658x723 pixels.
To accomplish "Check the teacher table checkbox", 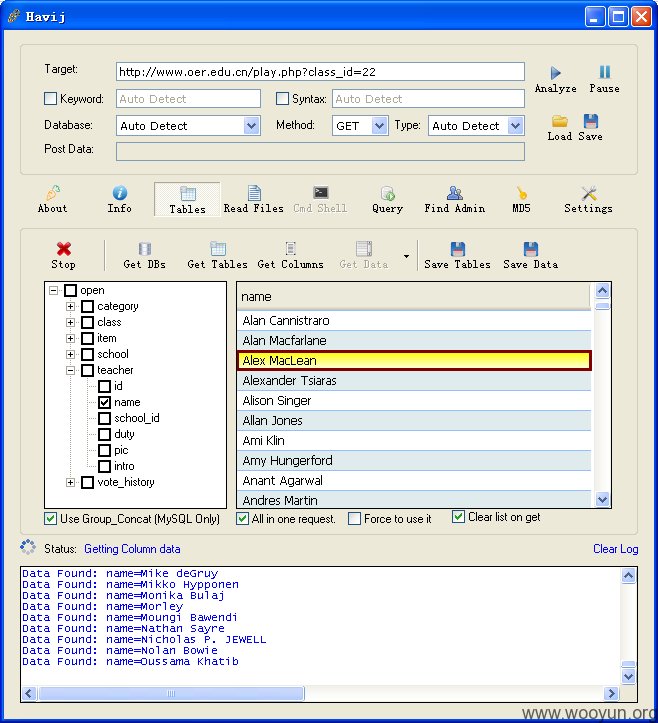I will (x=88, y=370).
